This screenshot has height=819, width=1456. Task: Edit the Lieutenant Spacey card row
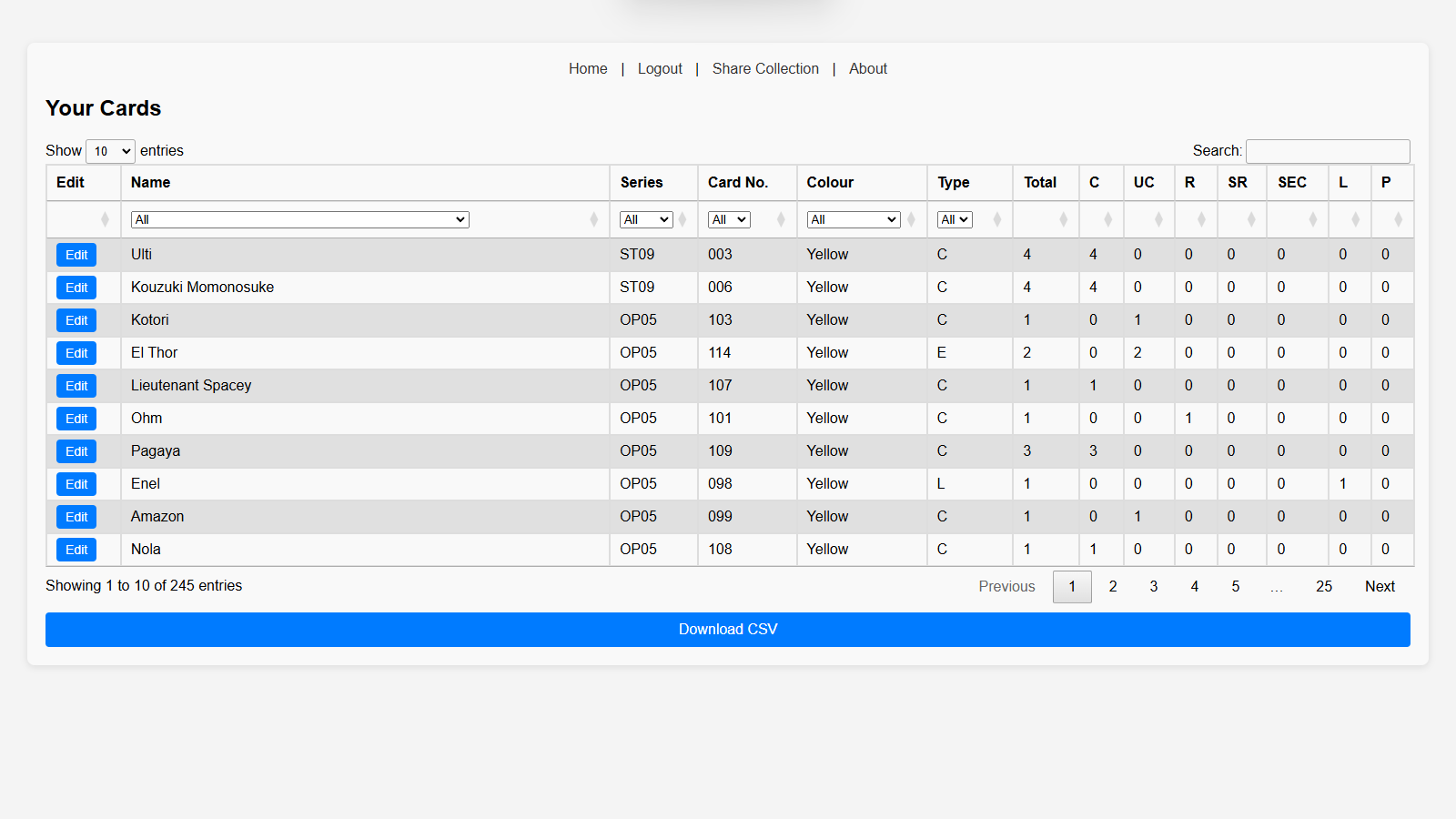pyautogui.click(x=76, y=386)
